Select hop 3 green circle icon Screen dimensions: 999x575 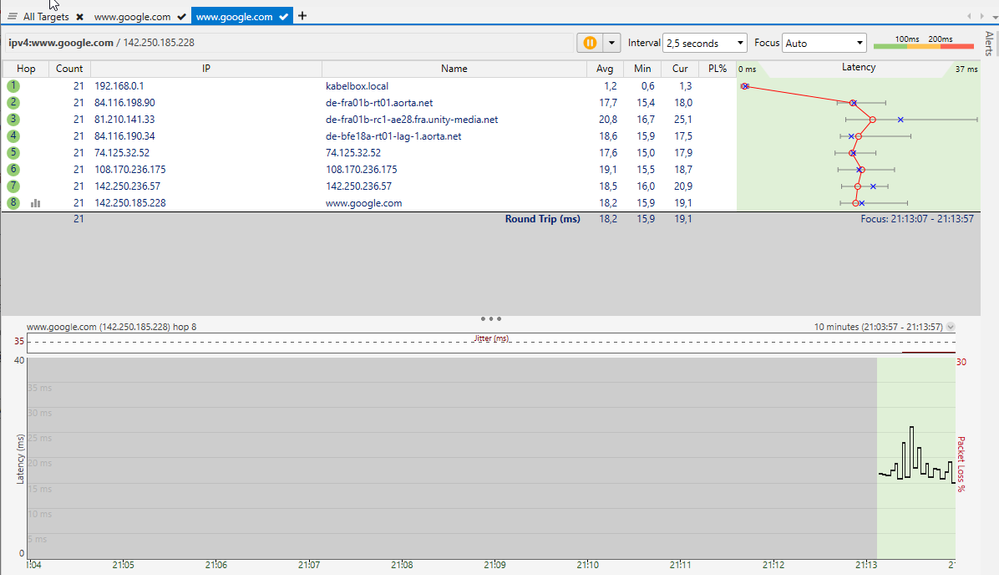13,119
